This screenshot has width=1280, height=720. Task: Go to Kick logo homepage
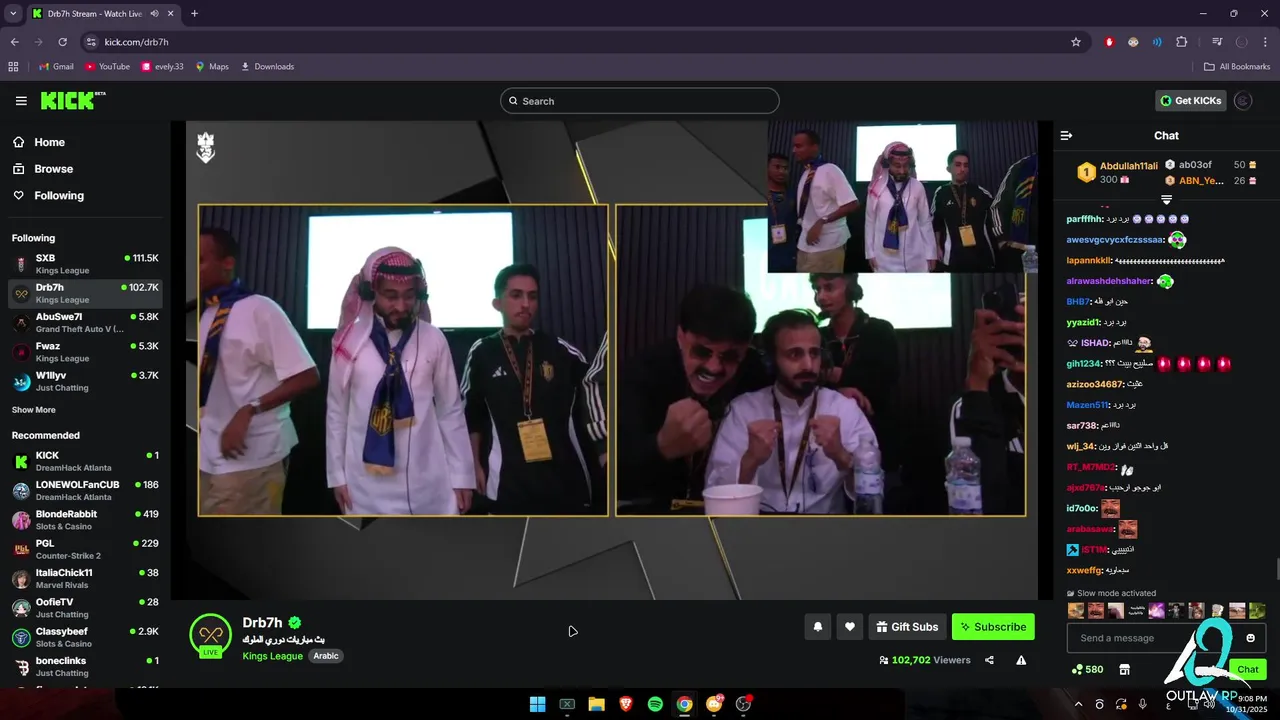pyautogui.click(x=72, y=100)
